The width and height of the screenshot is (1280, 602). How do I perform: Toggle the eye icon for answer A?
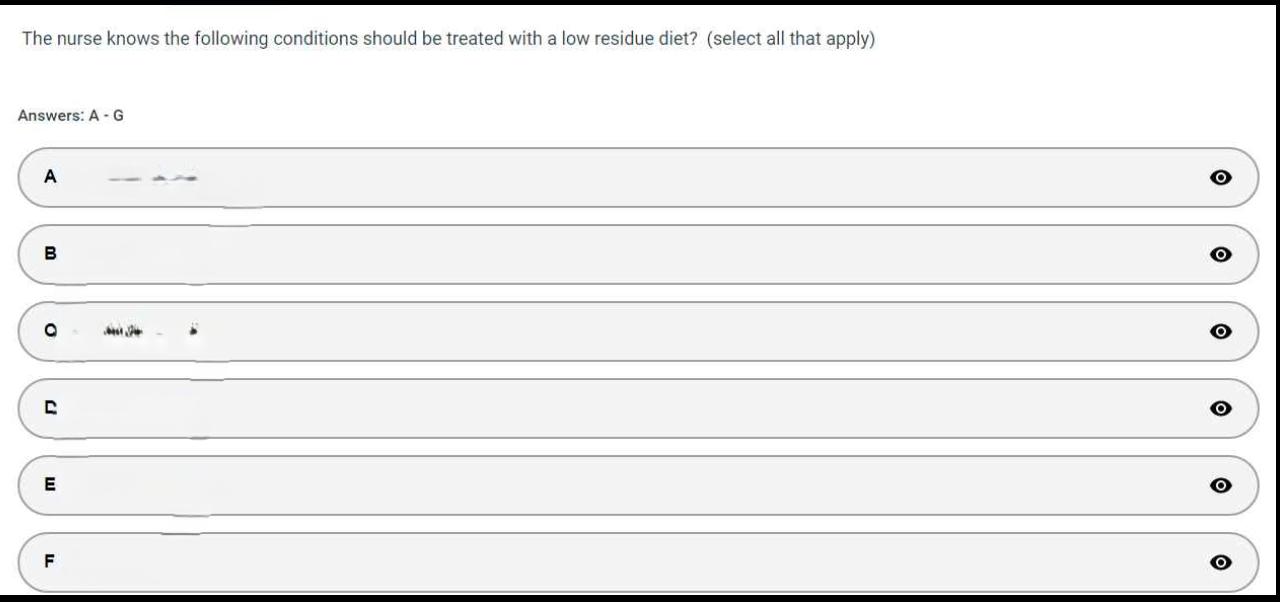pyautogui.click(x=1220, y=178)
